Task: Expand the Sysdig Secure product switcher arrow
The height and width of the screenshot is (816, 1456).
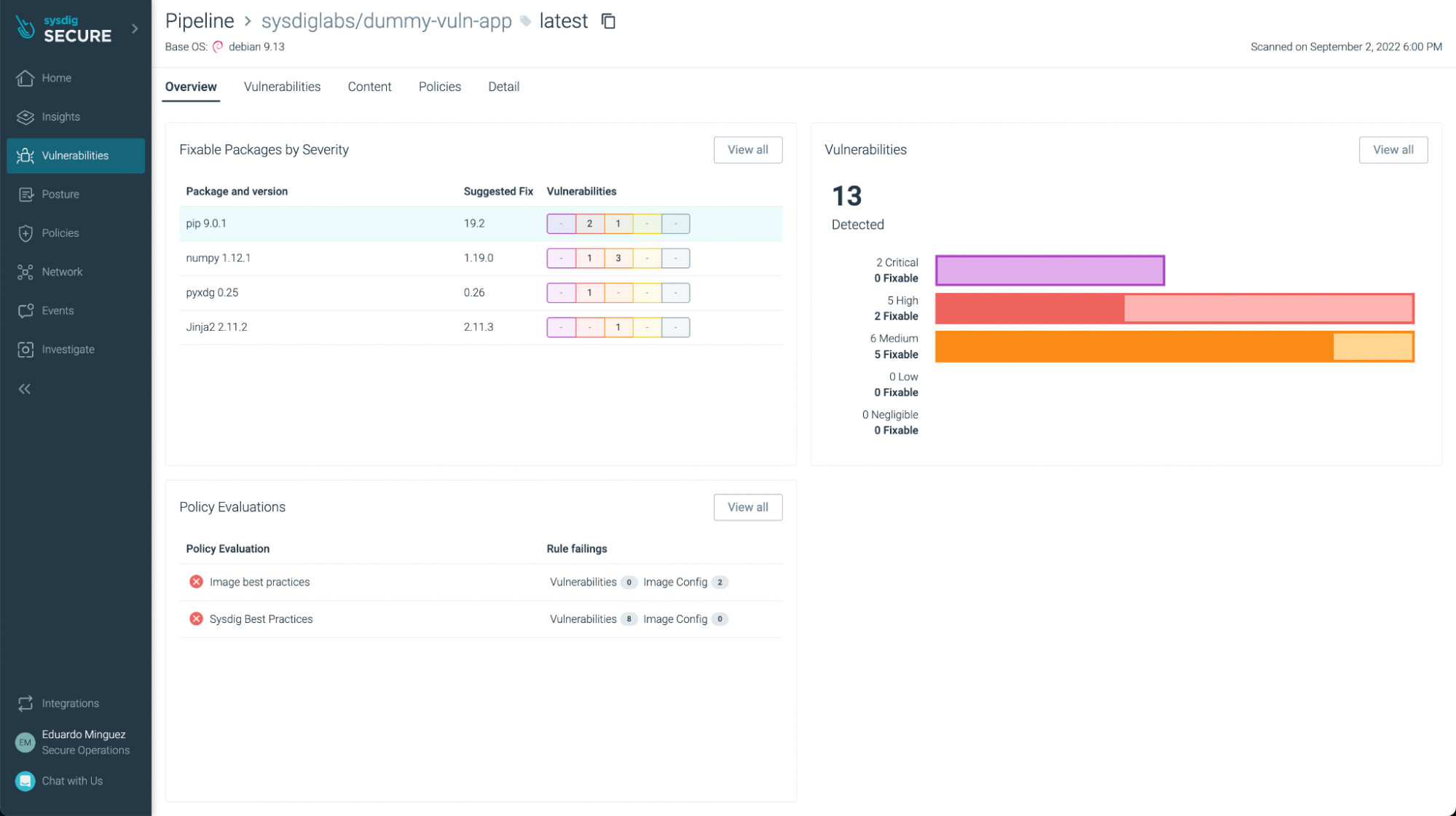Action: coord(135,28)
